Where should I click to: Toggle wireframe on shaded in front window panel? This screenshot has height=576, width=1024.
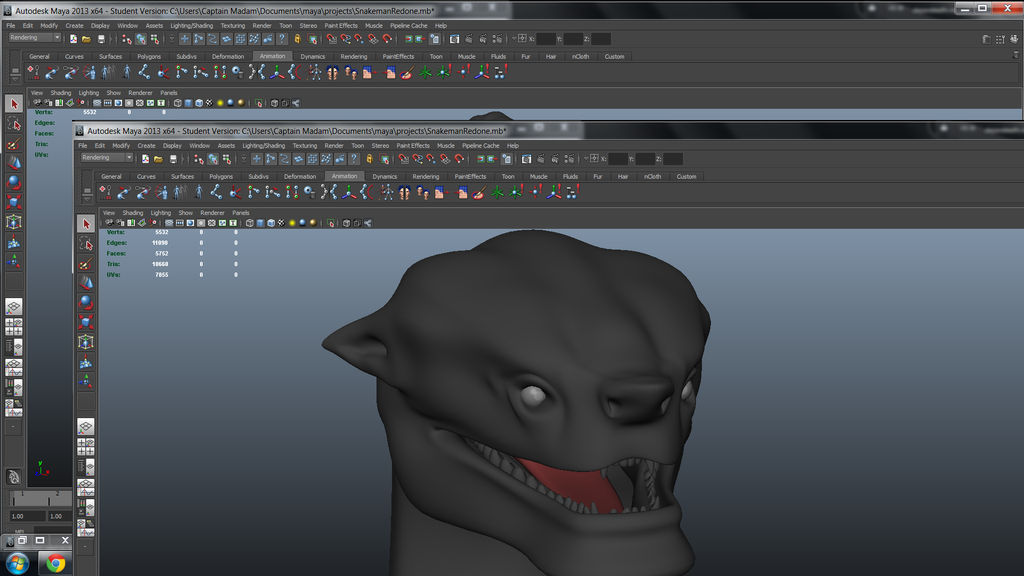click(271, 223)
